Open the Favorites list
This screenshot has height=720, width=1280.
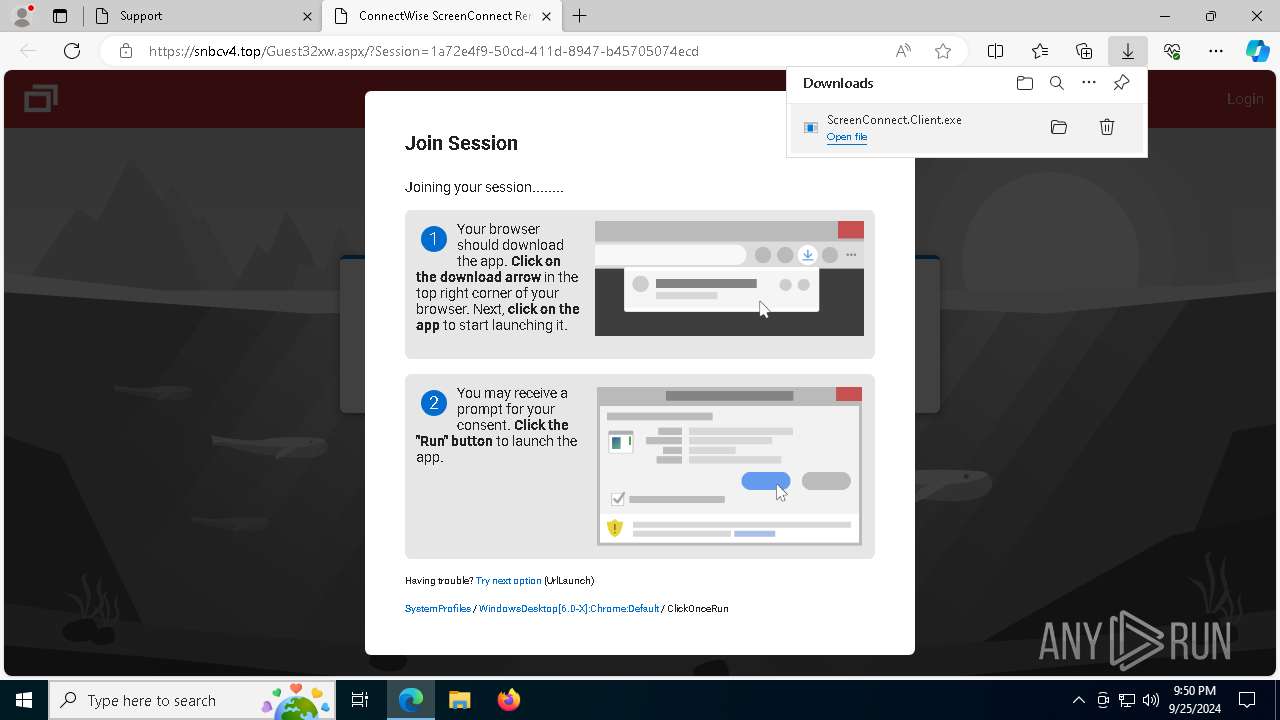click(1040, 51)
